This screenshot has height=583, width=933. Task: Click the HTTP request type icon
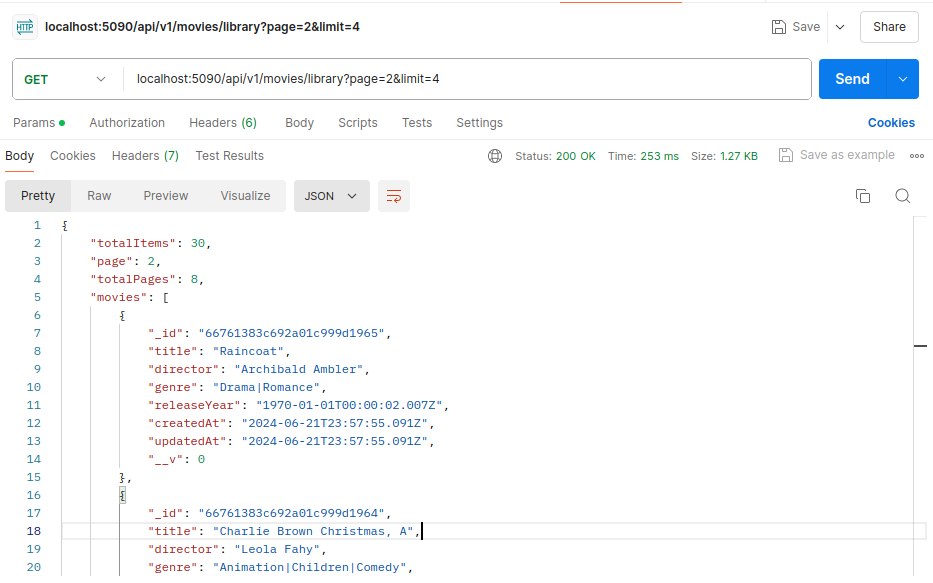[25, 27]
